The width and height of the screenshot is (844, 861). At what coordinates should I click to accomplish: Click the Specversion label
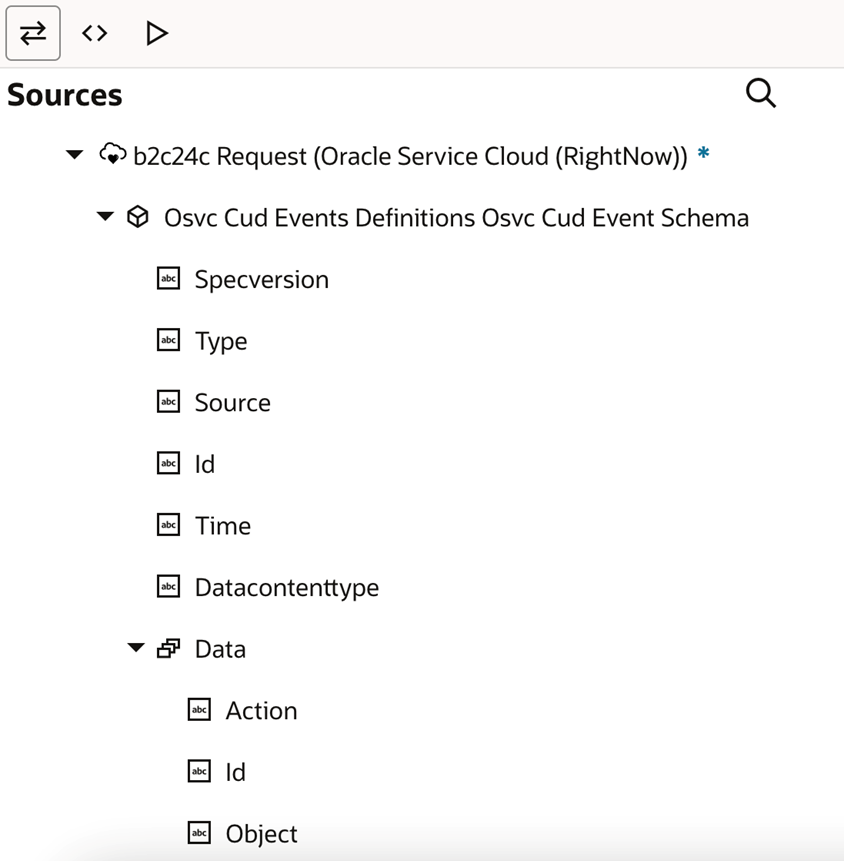pos(261,279)
